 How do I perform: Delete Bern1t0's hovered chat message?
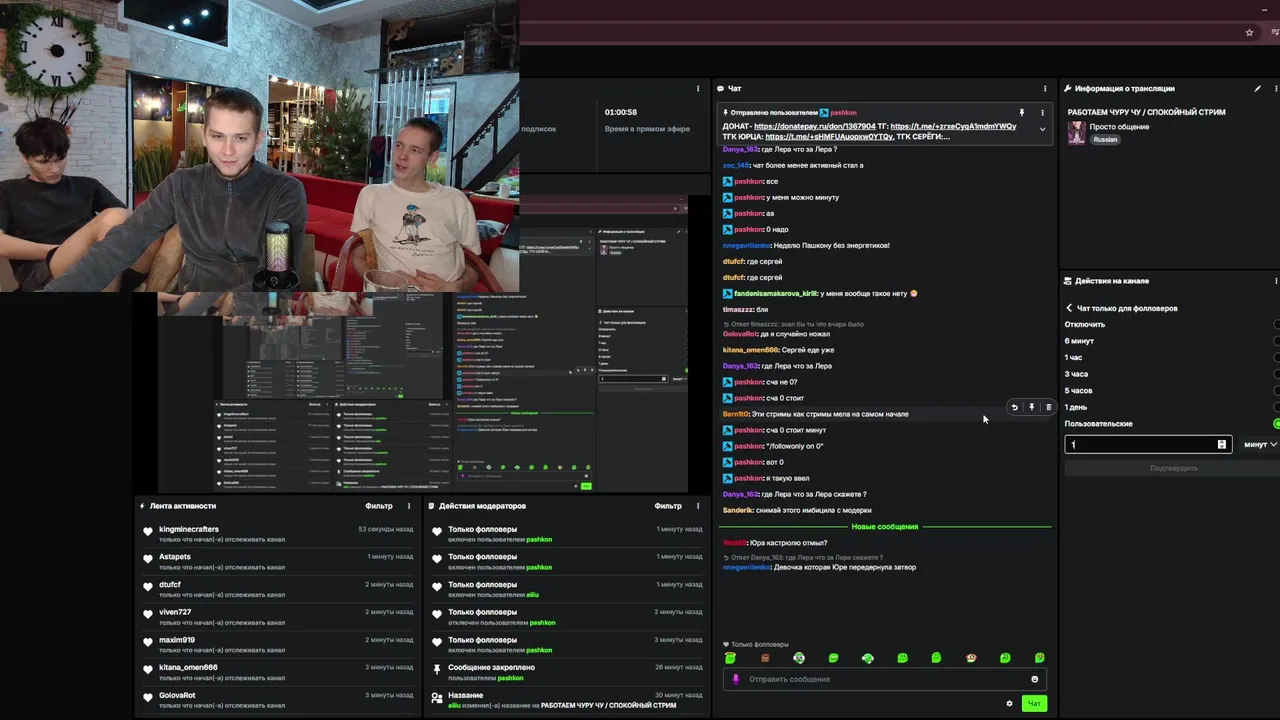tap(1048, 407)
